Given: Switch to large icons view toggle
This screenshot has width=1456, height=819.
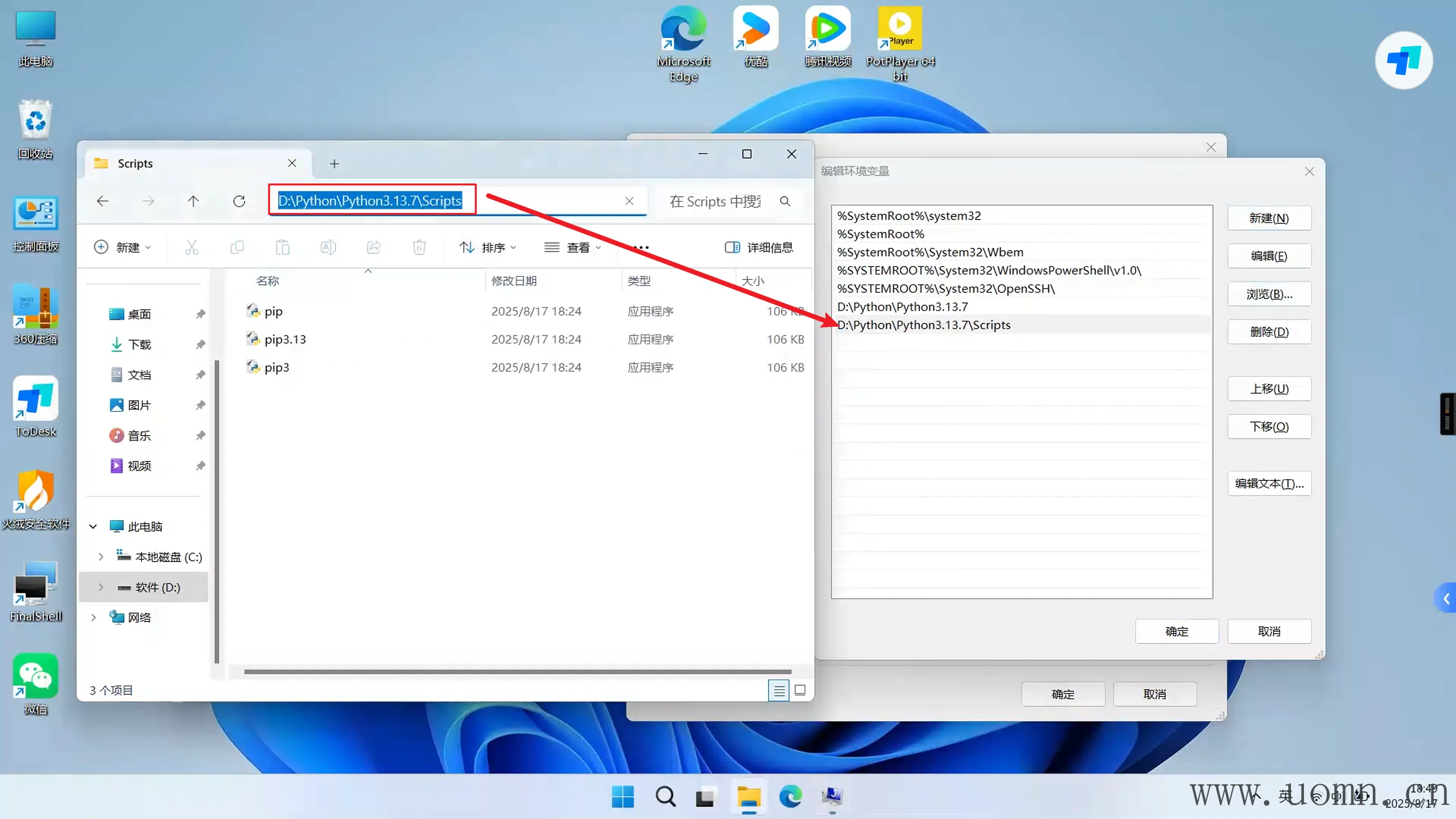Looking at the screenshot, I should [x=800, y=690].
